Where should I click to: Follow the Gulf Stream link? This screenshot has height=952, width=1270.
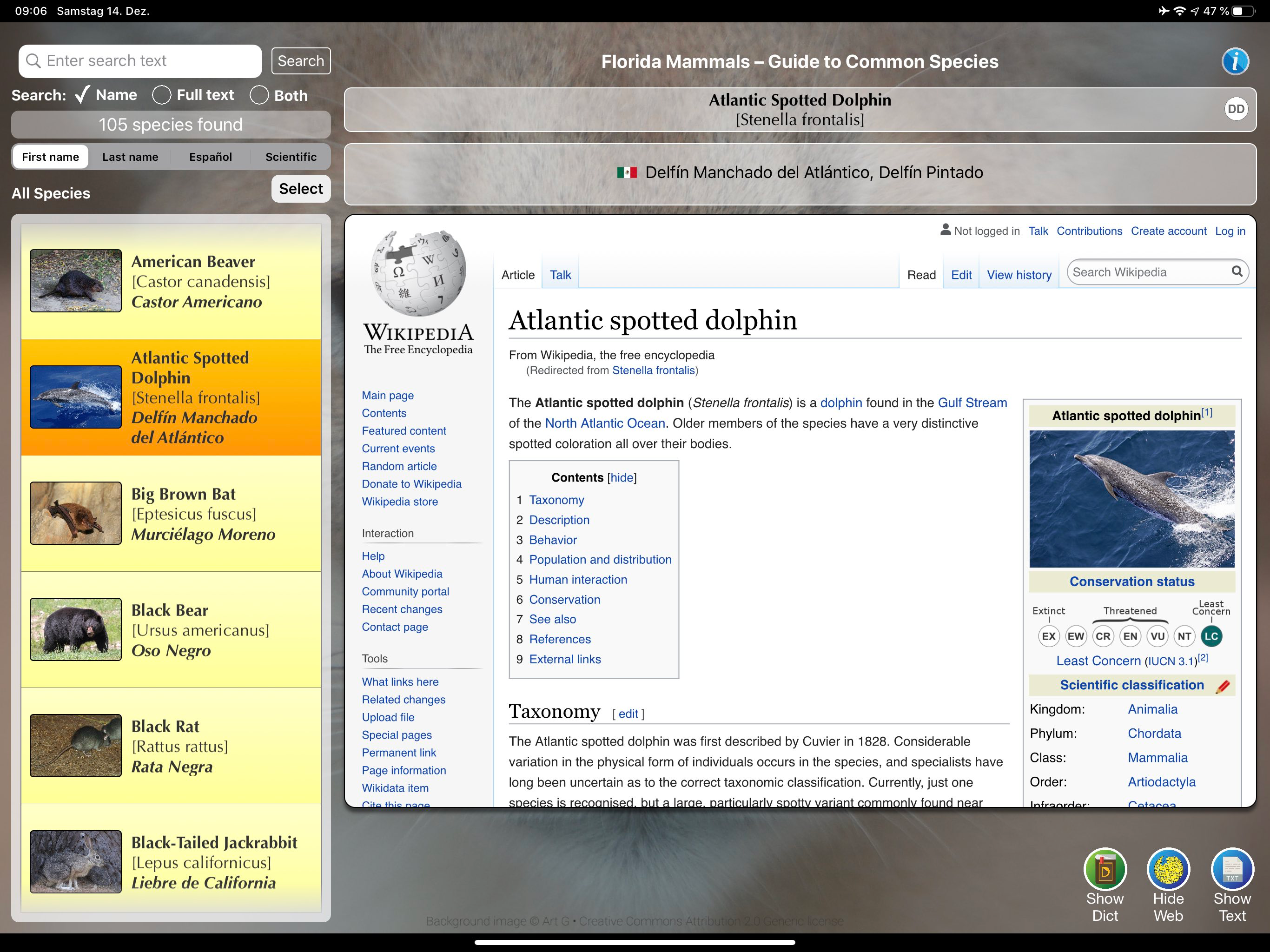[972, 403]
